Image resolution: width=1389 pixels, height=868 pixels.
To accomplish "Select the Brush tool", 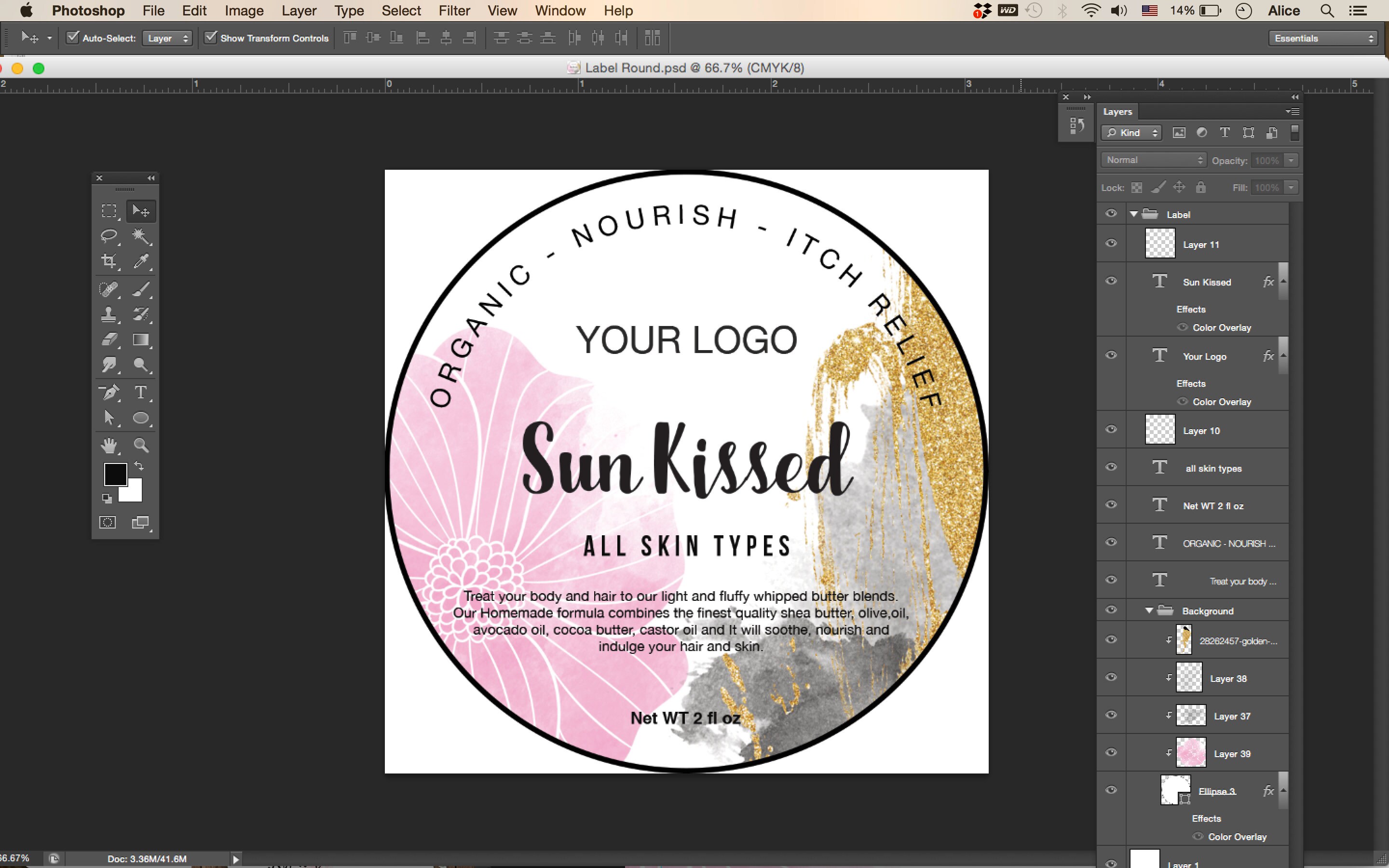I will point(141,288).
